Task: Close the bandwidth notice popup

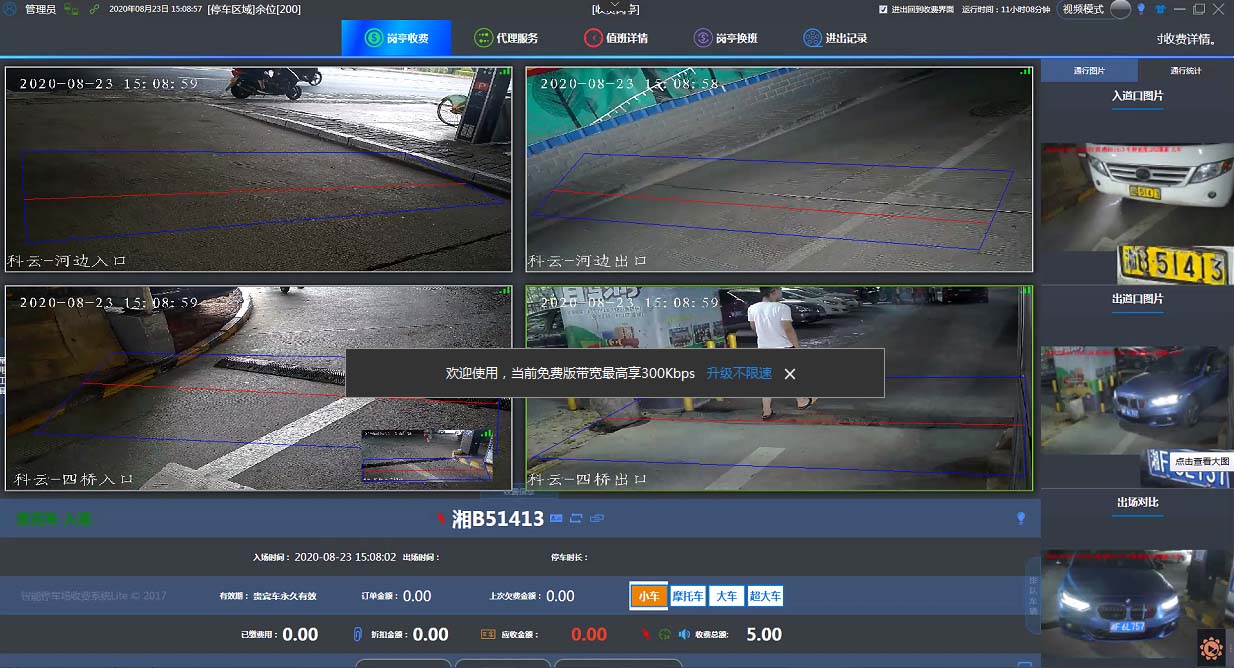Action: pyautogui.click(x=790, y=374)
